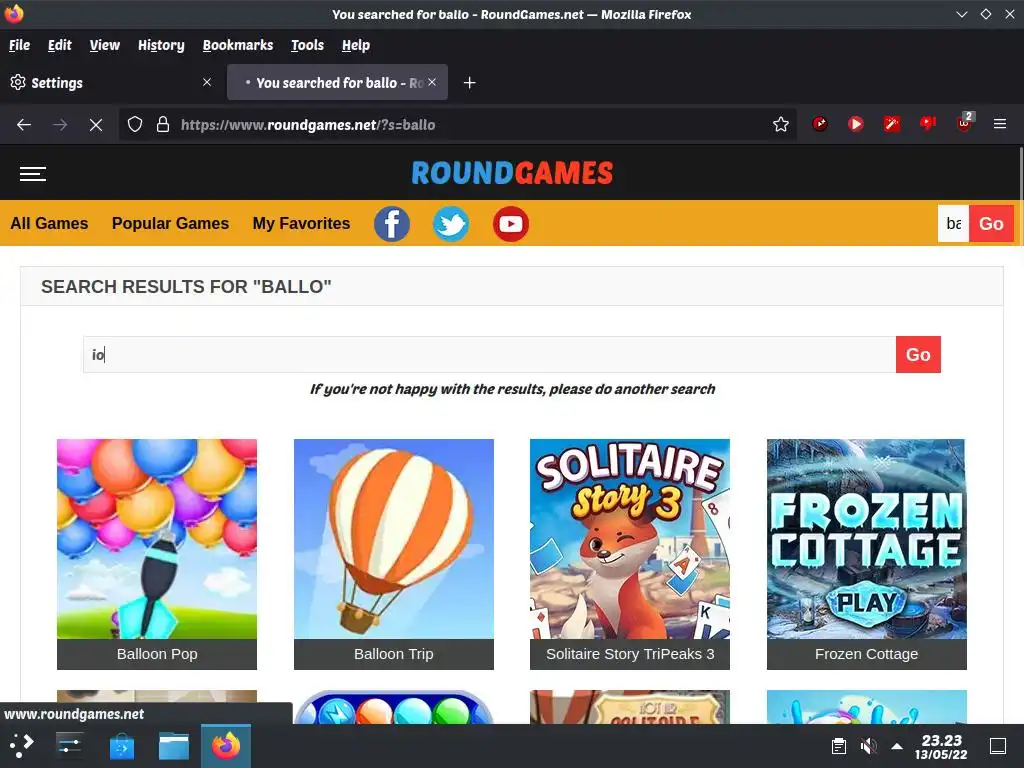The image size is (1024, 768).
Task: Open System Settings from the taskbar
Action: point(69,745)
